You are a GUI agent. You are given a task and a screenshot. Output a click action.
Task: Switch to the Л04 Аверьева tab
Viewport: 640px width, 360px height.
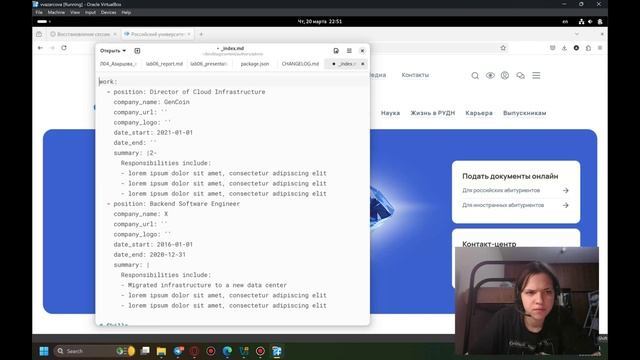point(118,64)
